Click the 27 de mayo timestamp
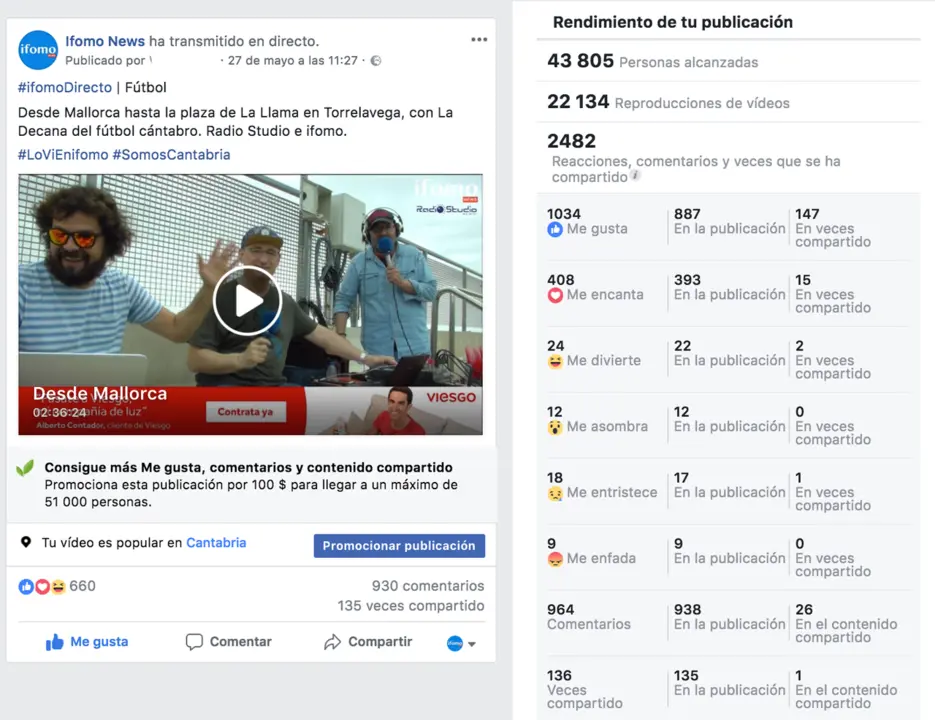 [293, 60]
